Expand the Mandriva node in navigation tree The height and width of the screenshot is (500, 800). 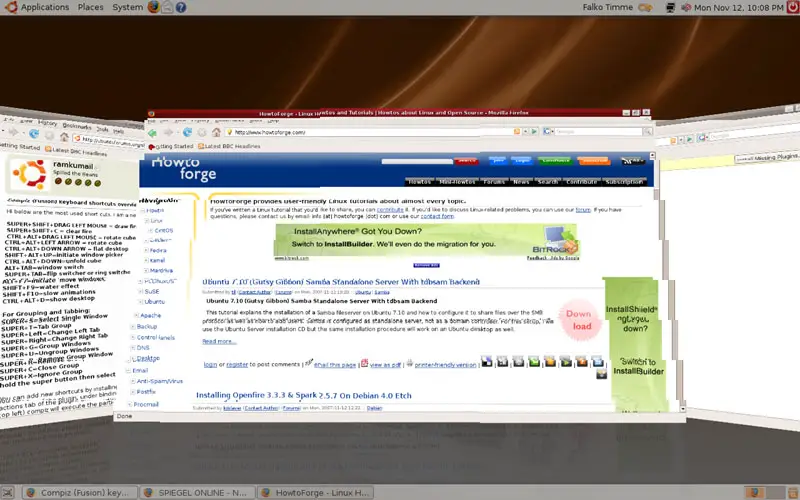point(146,270)
